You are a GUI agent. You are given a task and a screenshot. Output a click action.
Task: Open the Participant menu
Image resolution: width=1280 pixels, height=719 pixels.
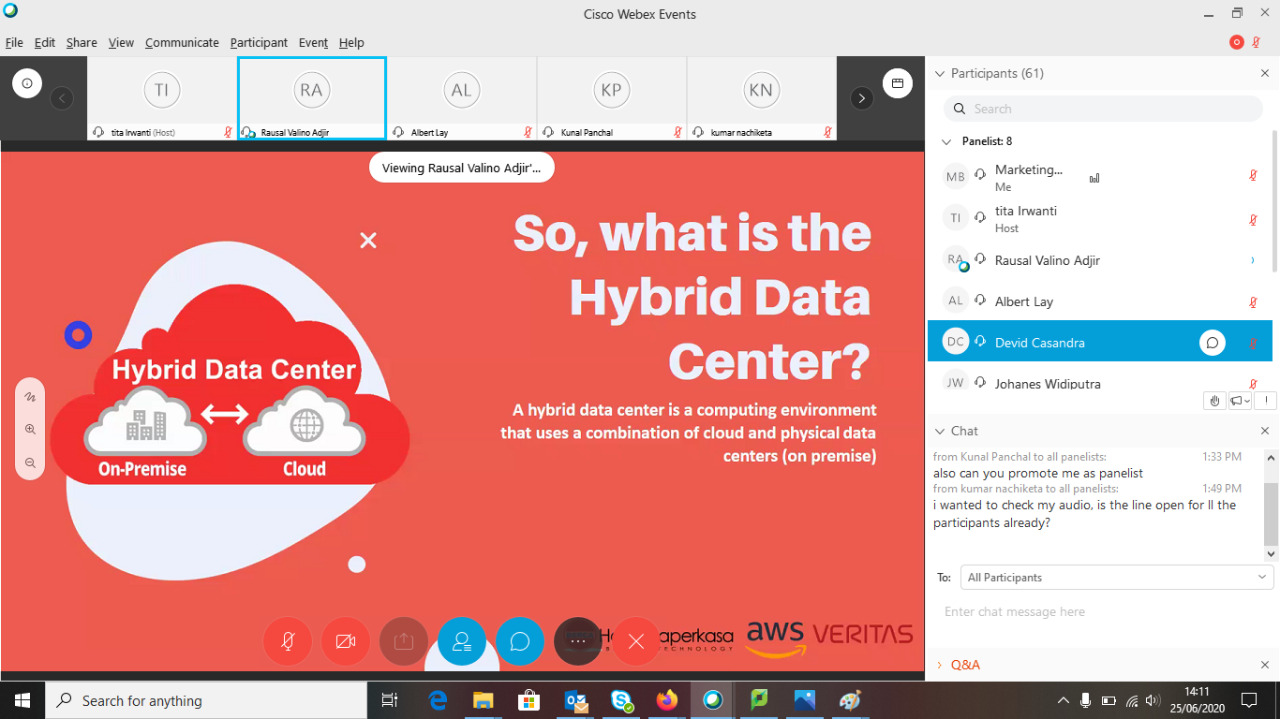[258, 43]
